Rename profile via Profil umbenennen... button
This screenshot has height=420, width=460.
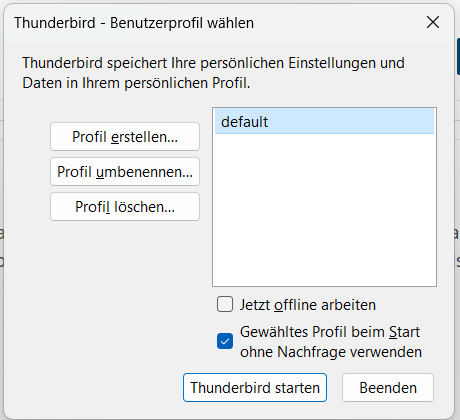[125, 172]
